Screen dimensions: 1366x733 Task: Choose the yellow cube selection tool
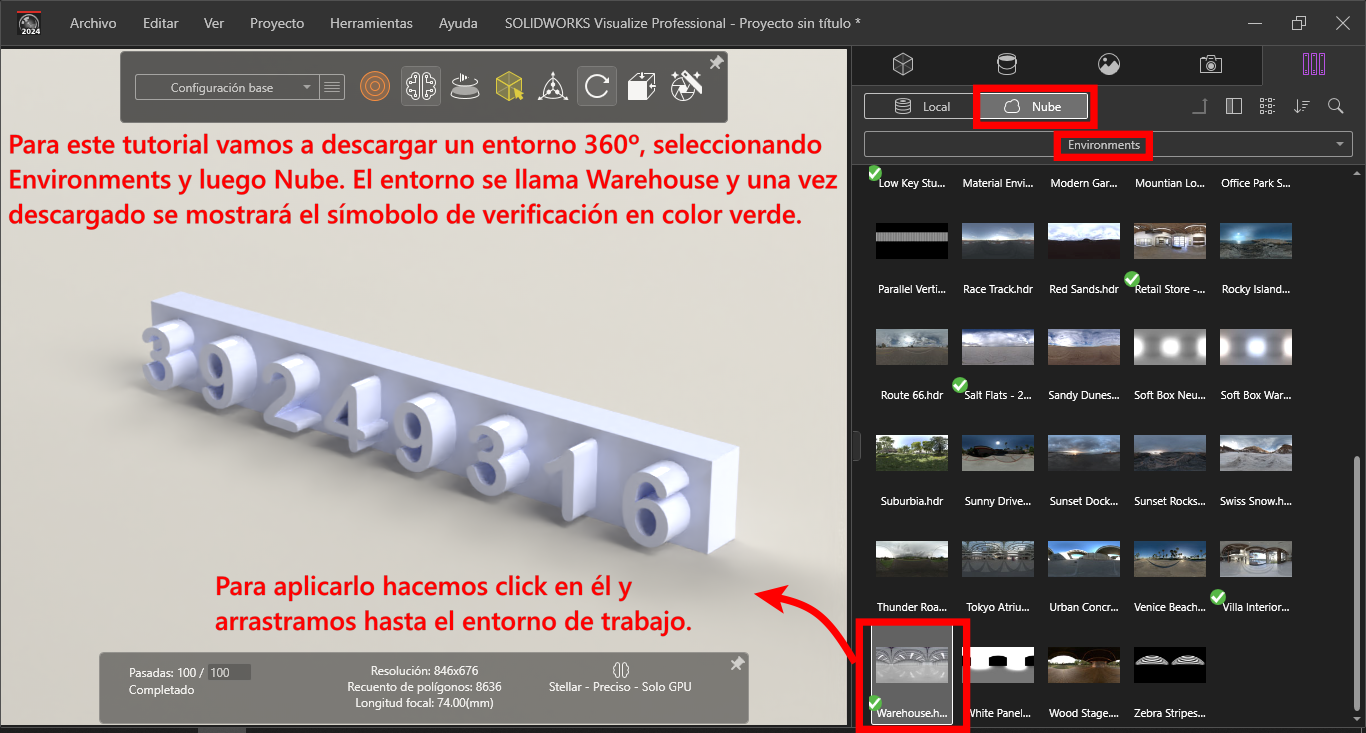[x=509, y=87]
